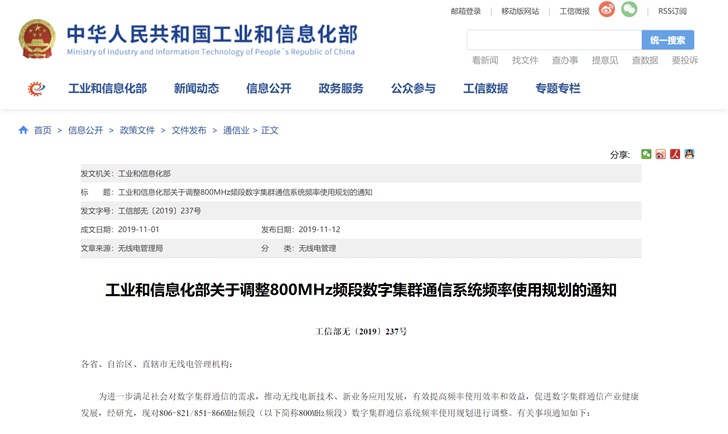Open the green WeChat icon in top bar
The height and width of the screenshot is (434, 728).
coord(629,10)
